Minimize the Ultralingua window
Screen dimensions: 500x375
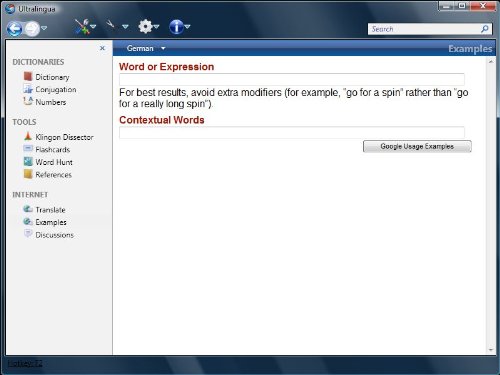pos(447,6)
